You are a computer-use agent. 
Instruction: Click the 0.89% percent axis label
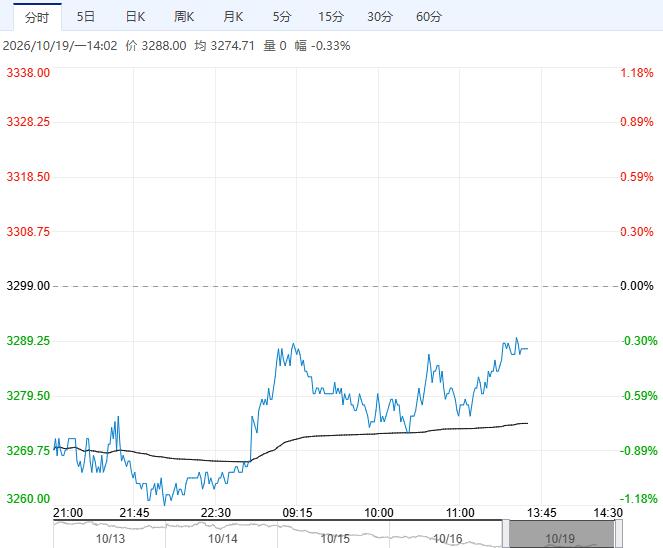point(637,122)
